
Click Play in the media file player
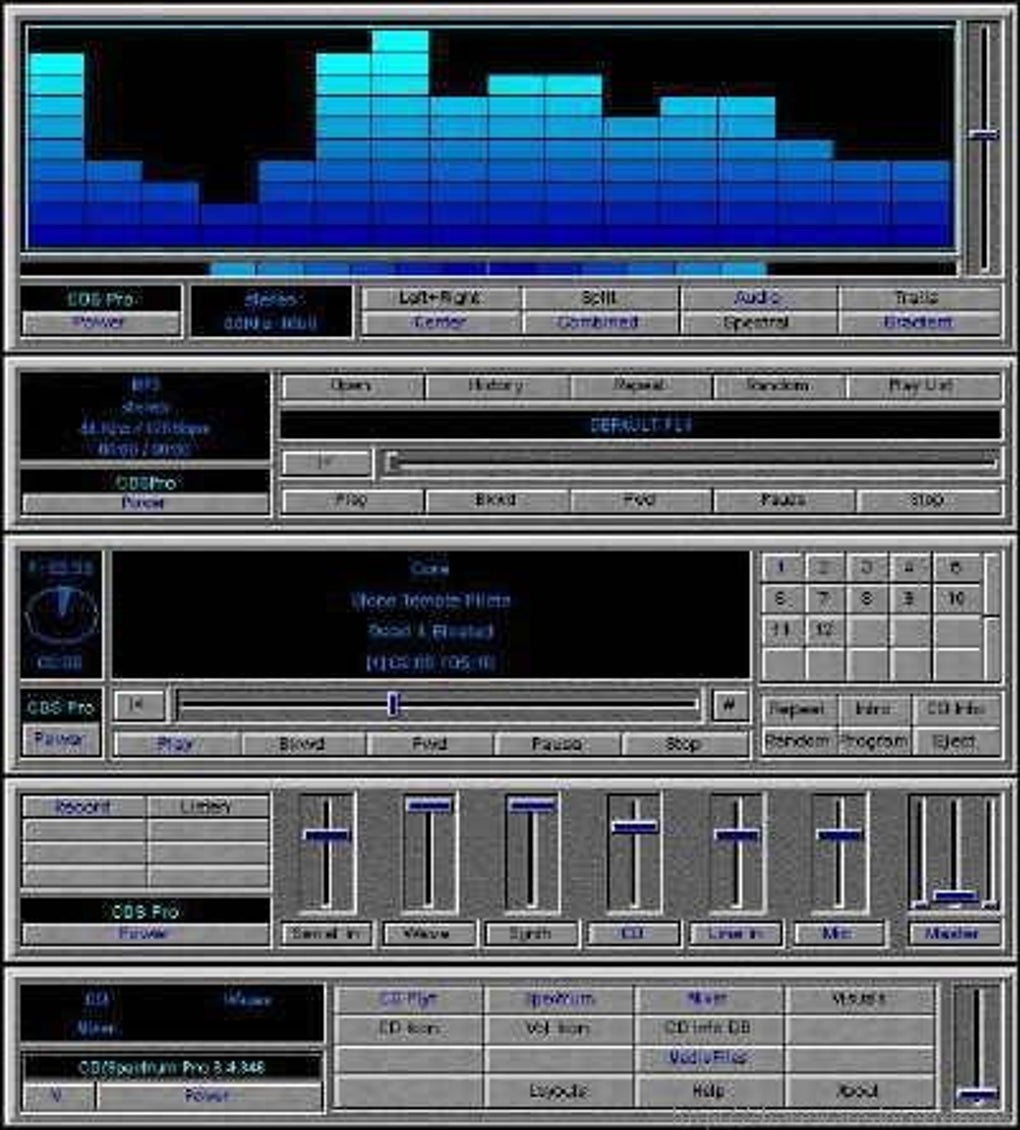tap(352, 500)
